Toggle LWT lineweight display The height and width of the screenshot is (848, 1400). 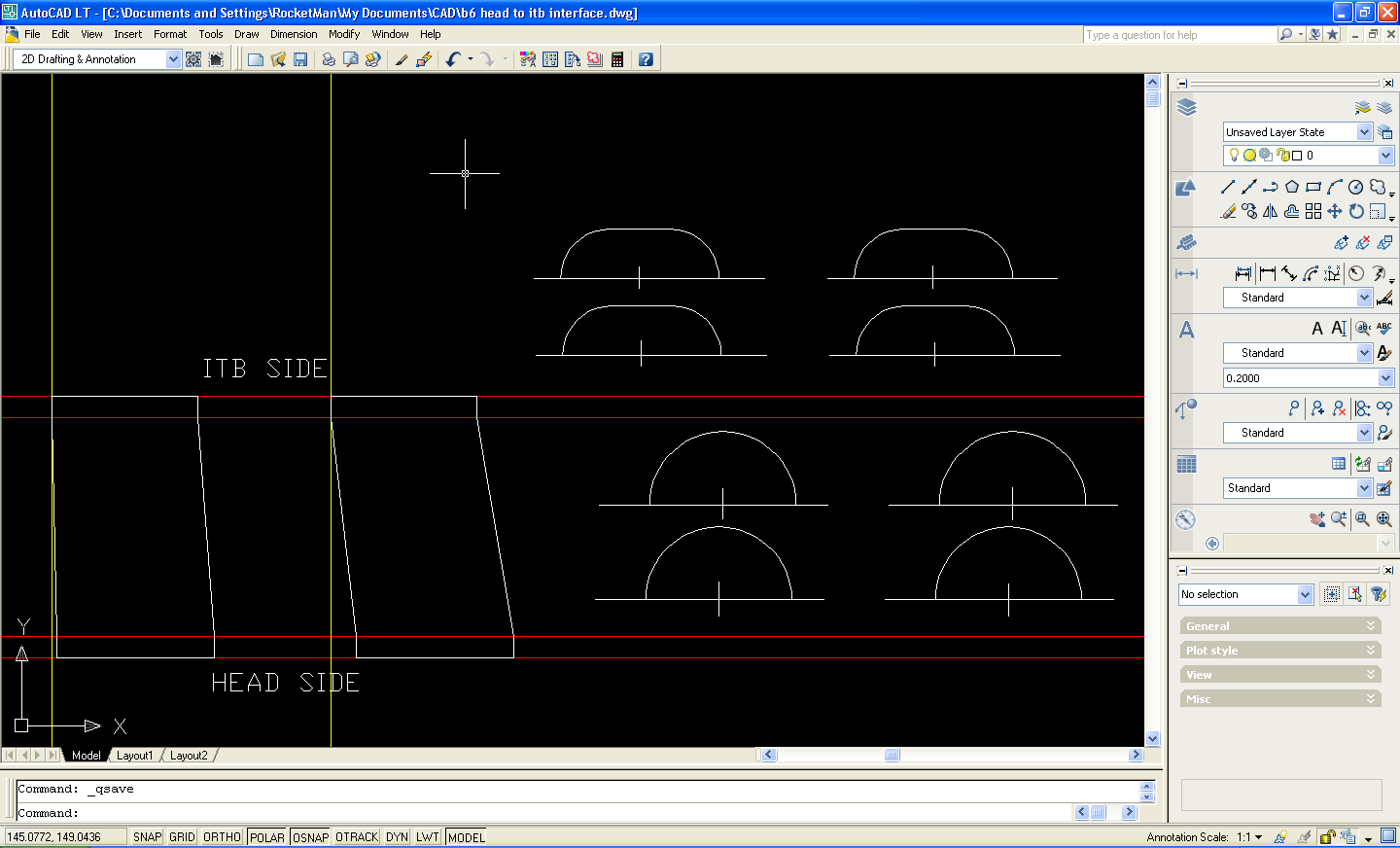428,837
